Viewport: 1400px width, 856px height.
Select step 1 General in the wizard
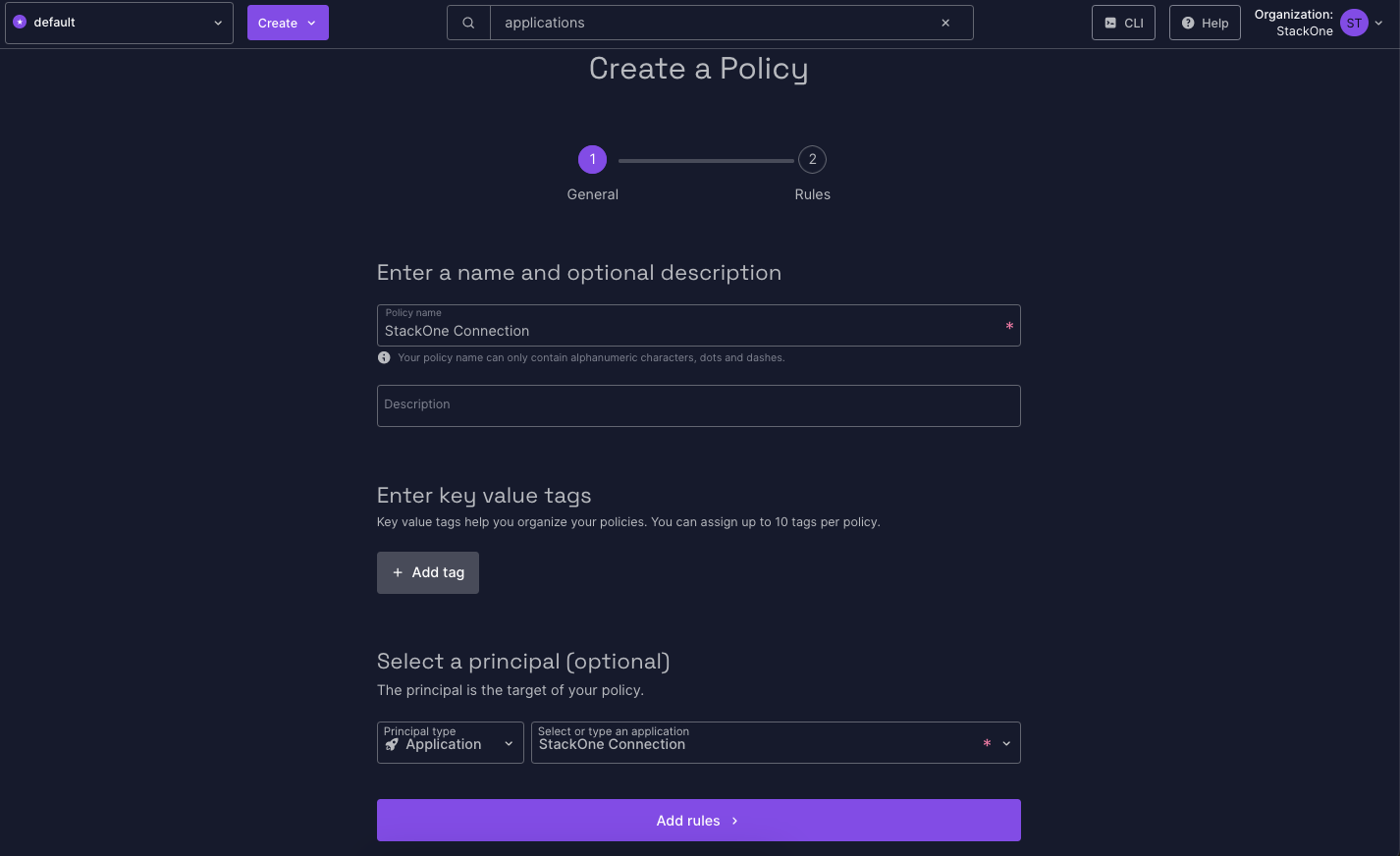(592, 159)
